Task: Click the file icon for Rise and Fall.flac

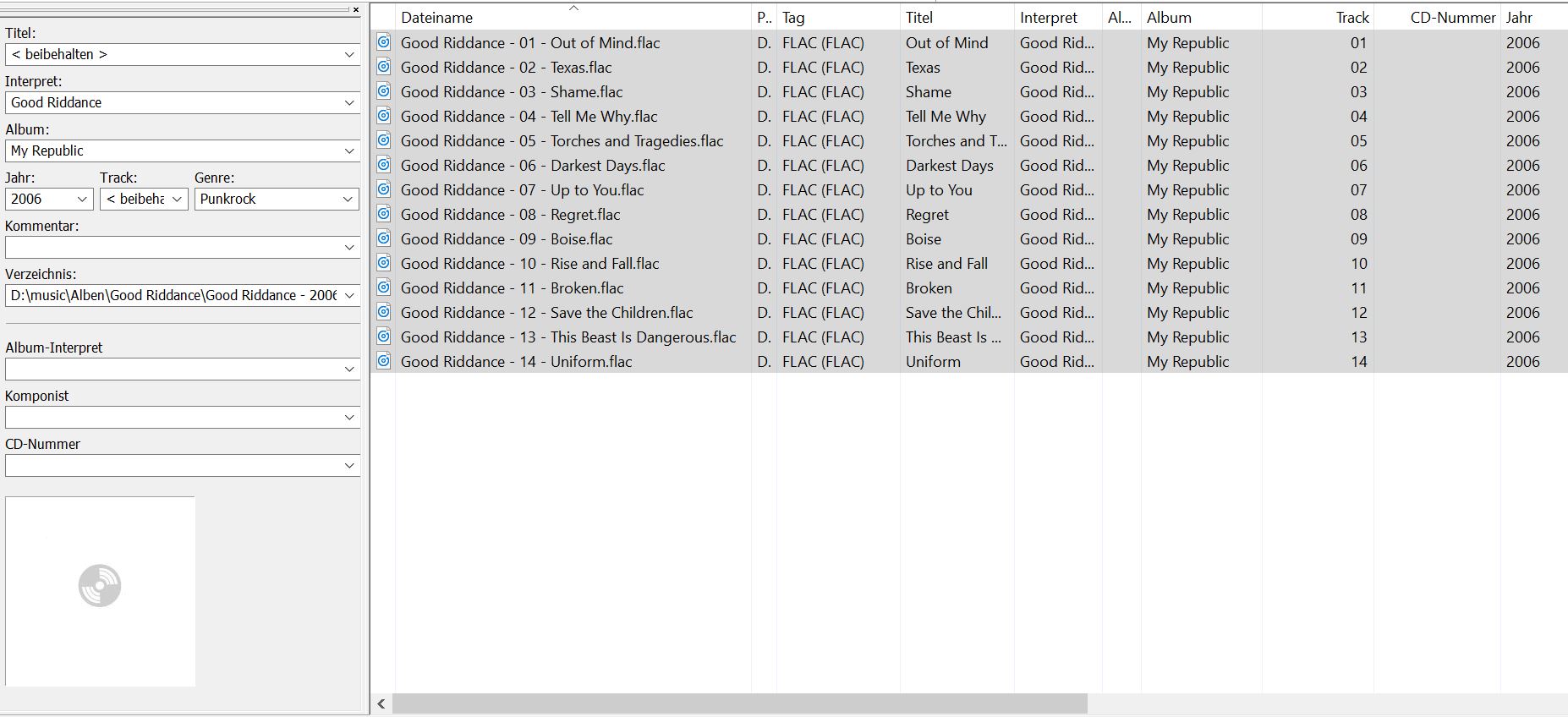Action: click(383, 263)
